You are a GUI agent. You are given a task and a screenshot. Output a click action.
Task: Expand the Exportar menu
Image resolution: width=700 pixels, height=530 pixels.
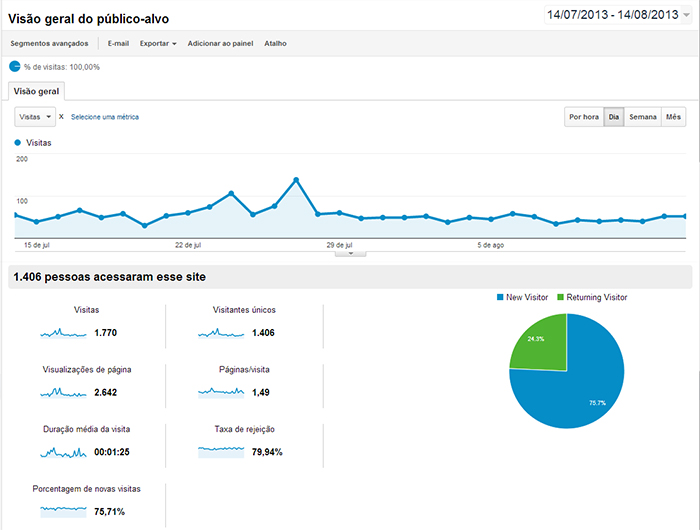pos(158,44)
